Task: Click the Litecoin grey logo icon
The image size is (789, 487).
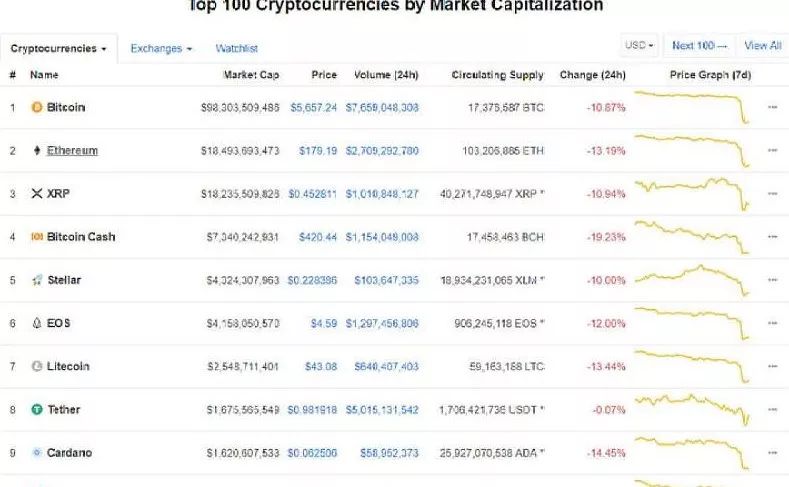Action: [37, 366]
